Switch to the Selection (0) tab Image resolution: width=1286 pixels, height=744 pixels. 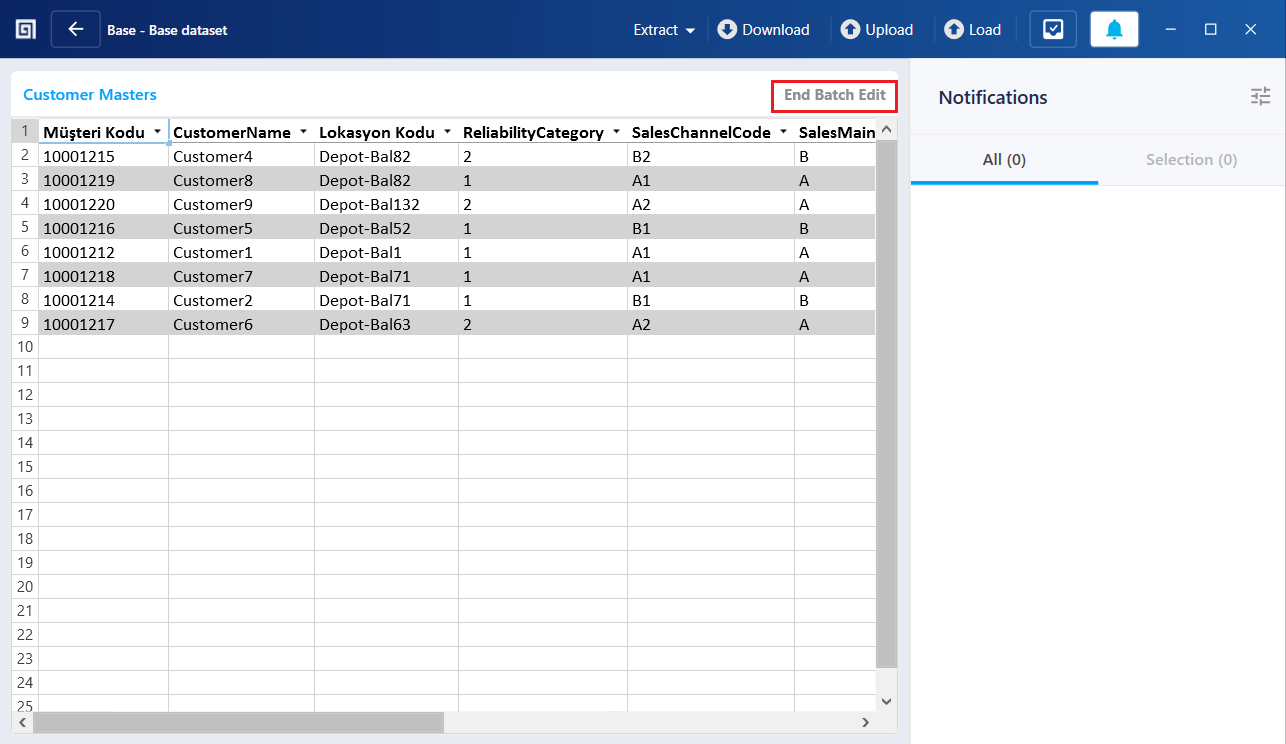coord(1191,159)
